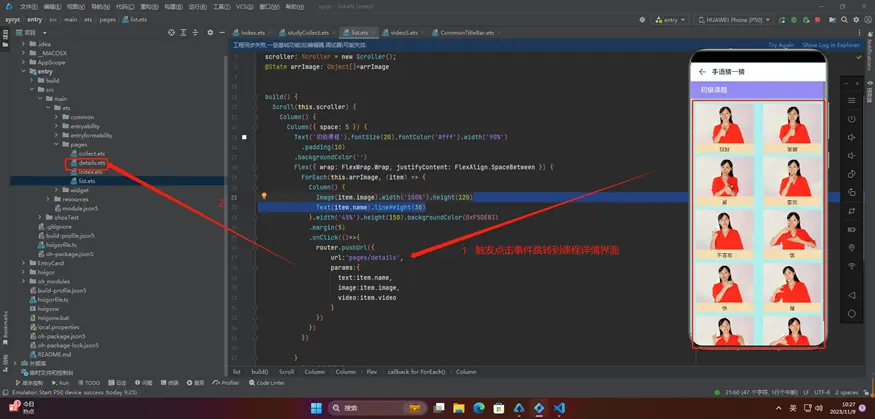The width and height of the screenshot is (875, 419).
Task: Open IDE settings gear at top right
Action: (x=856, y=20)
